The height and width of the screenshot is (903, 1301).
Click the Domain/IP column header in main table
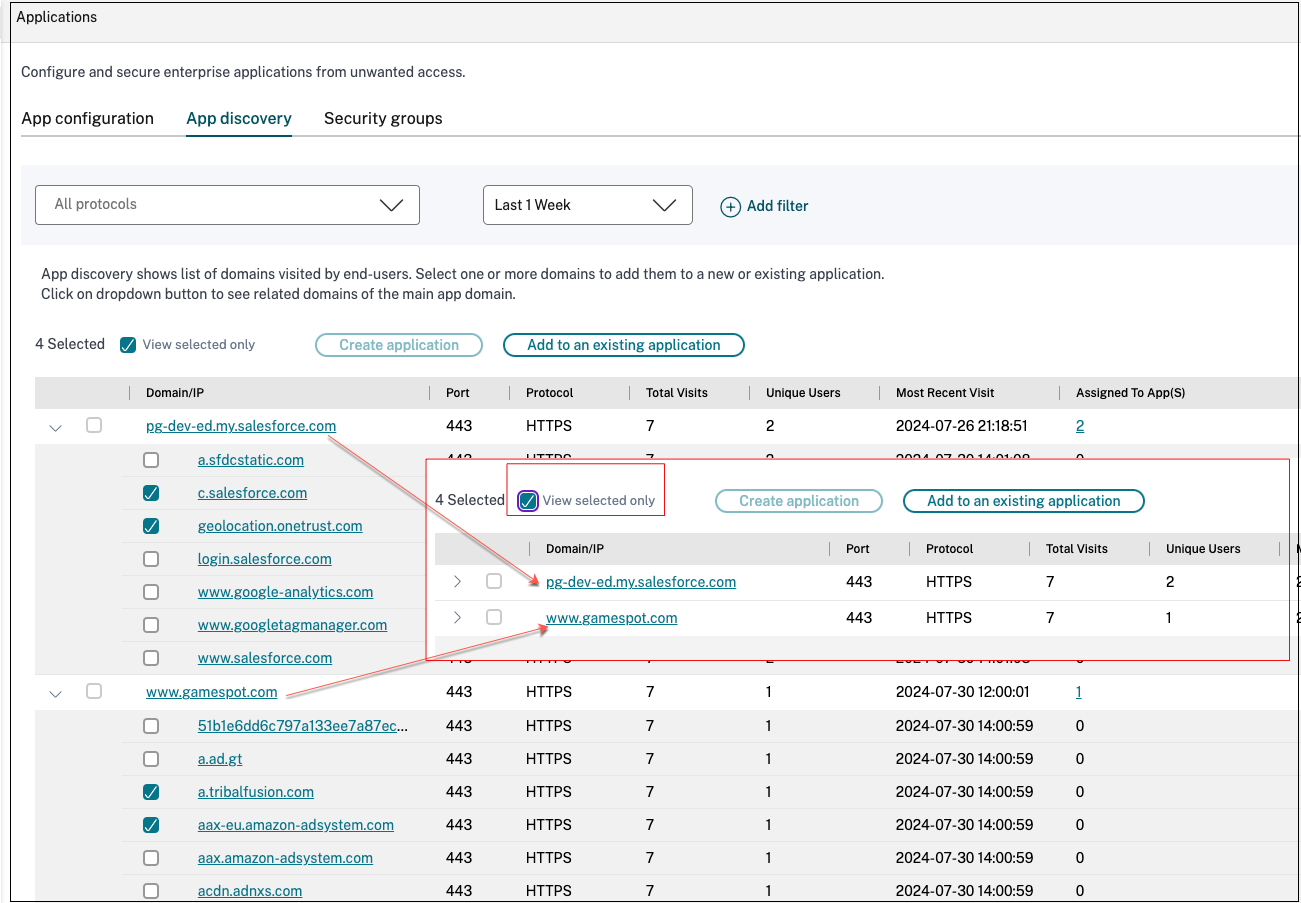click(x=175, y=393)
